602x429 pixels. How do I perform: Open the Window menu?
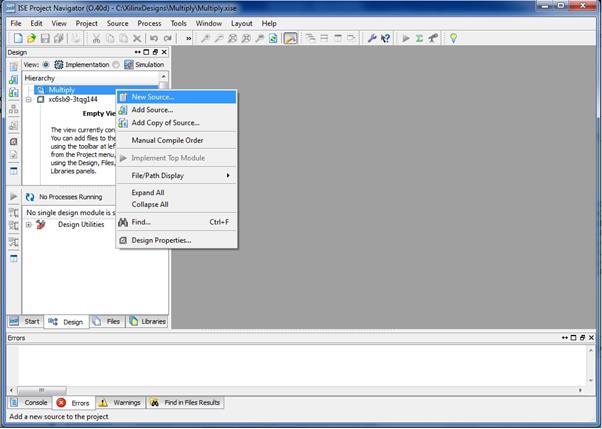point(208,23)
